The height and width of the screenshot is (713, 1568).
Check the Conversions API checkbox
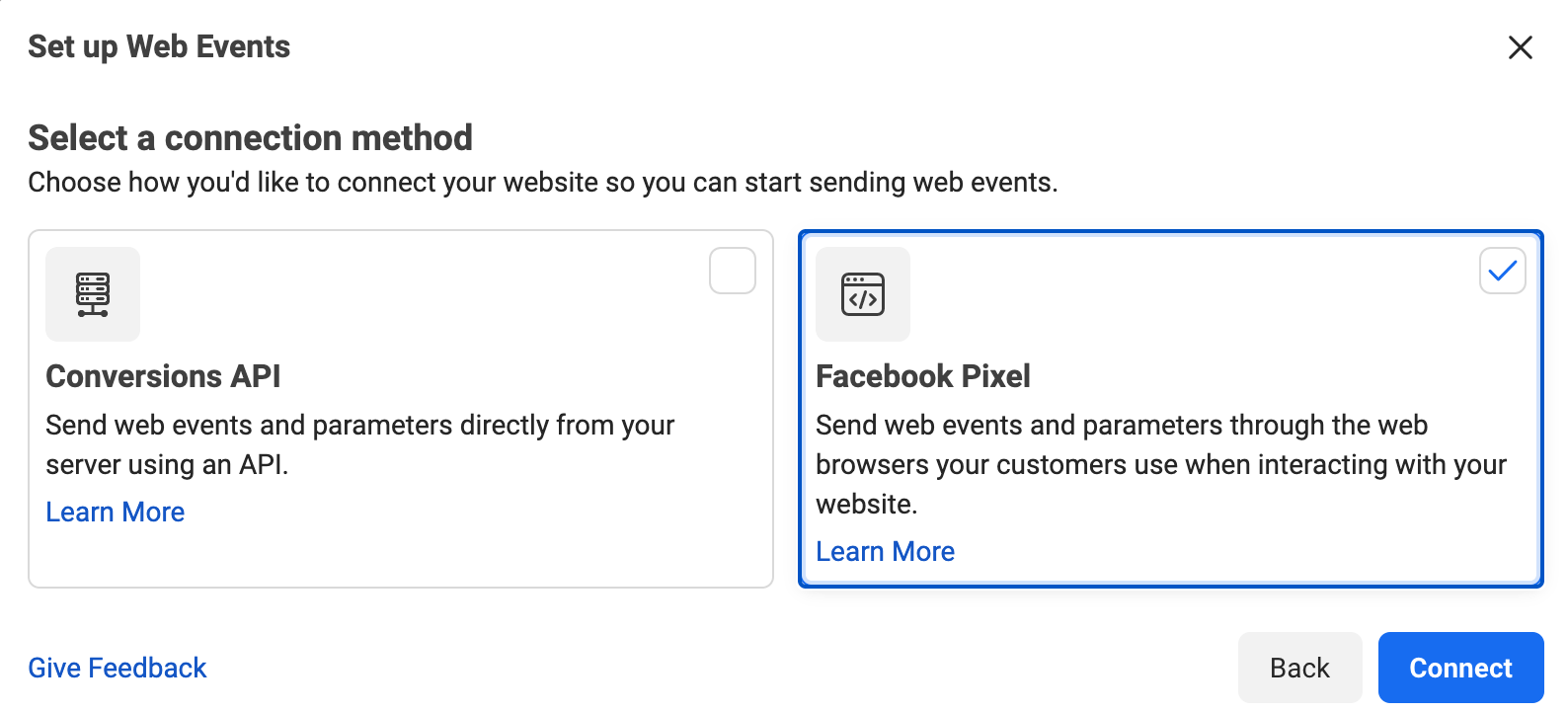click(x=733, y=271)
